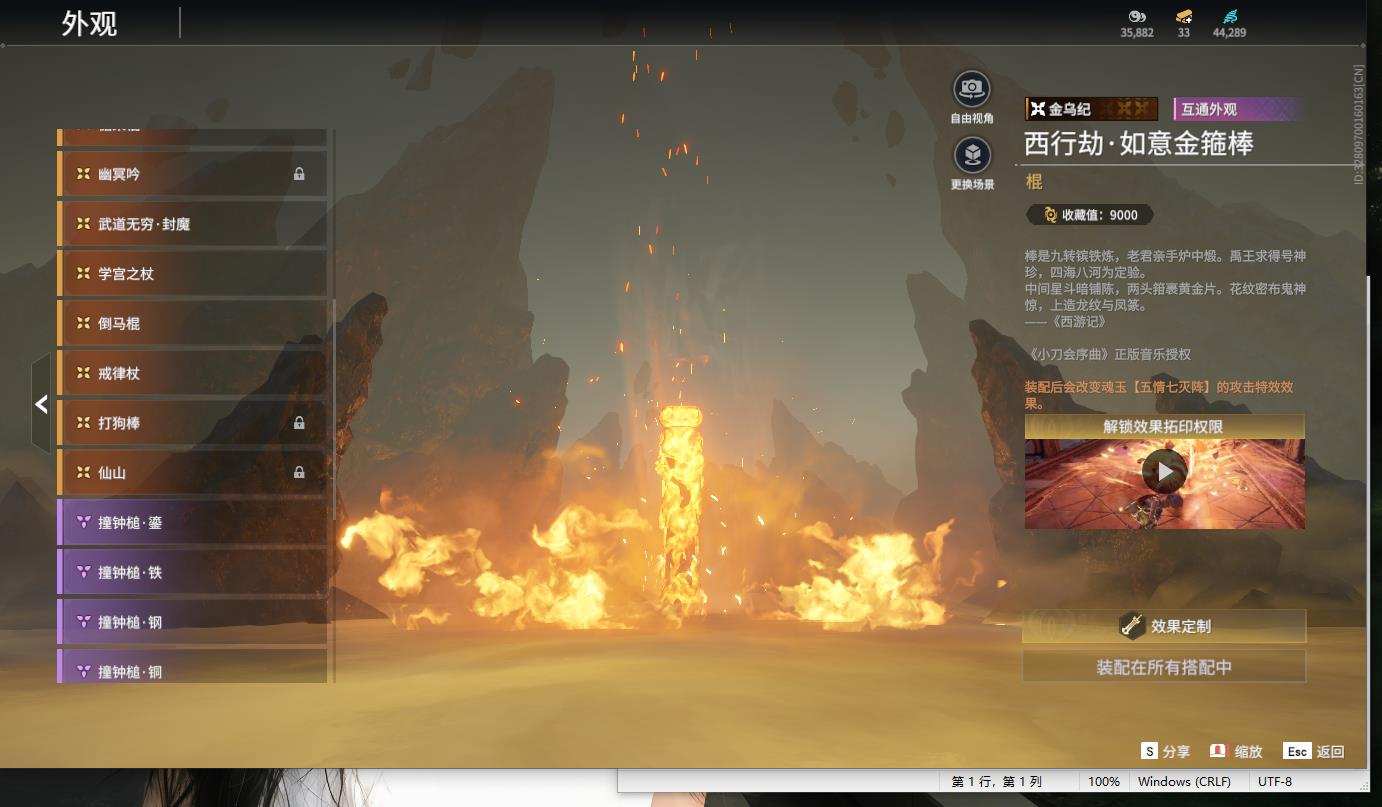Click the gold bar currency icon
Screen dimensions: 1382x807
pos(1184,16)
